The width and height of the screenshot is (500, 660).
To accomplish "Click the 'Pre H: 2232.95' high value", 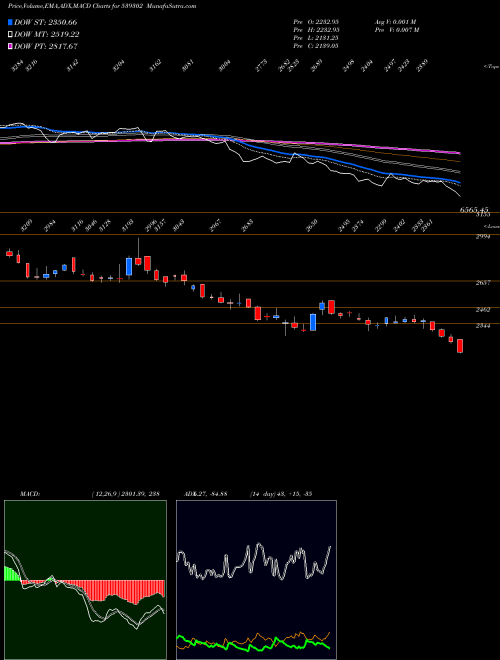I will point(316,30).
